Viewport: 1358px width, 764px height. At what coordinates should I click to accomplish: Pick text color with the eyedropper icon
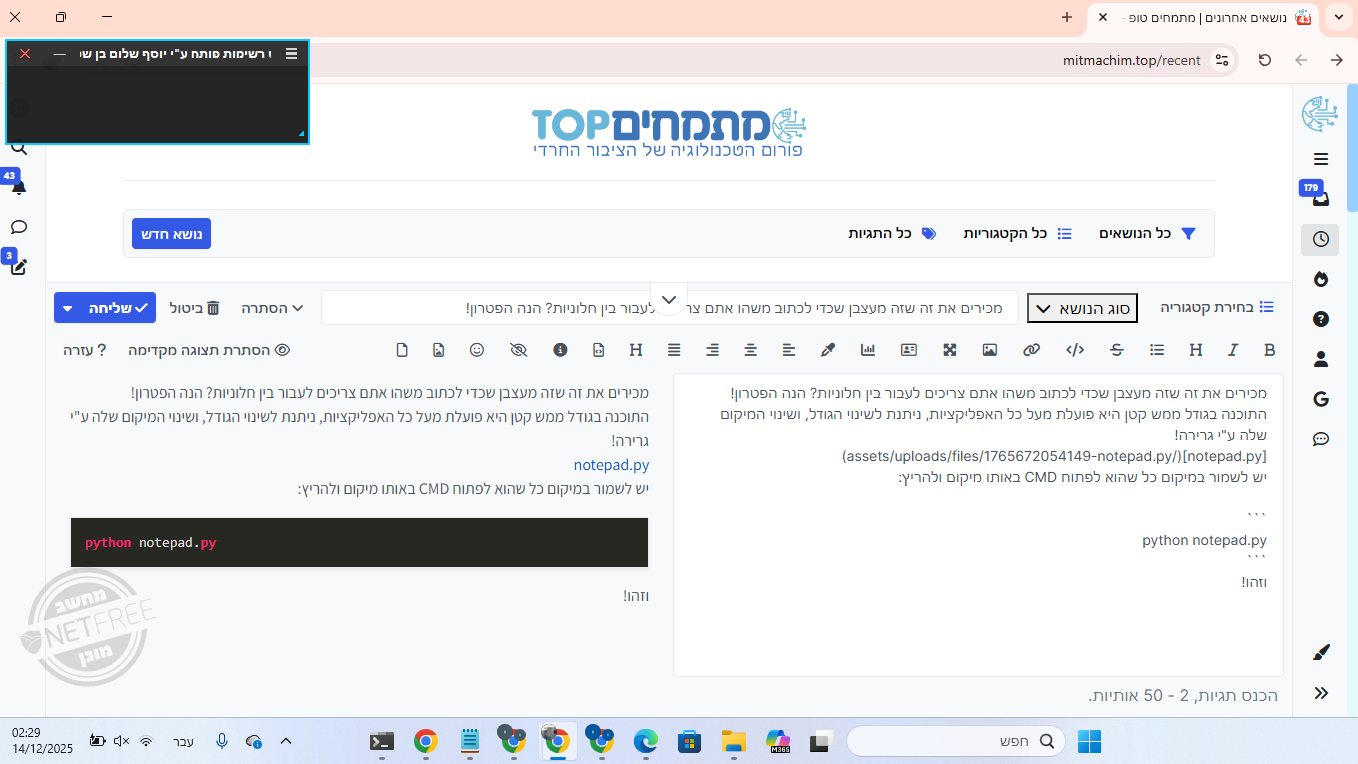827,350
